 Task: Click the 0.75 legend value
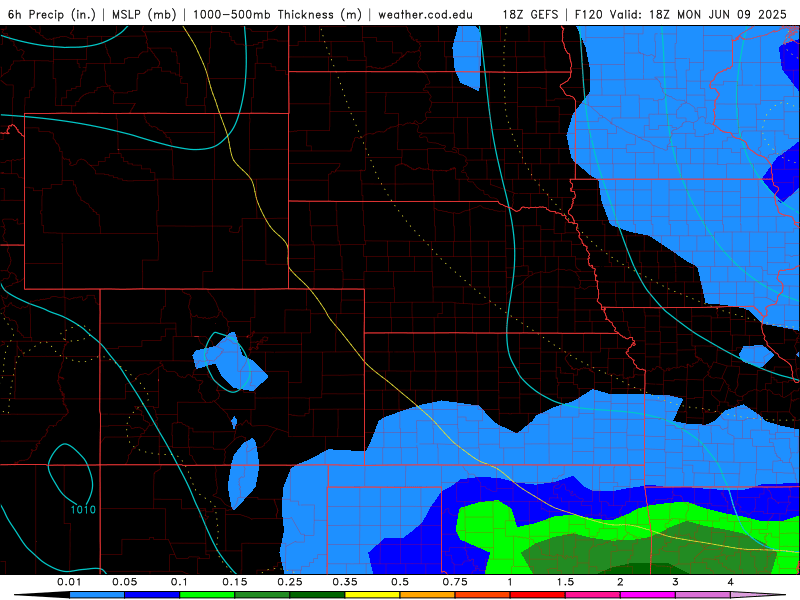point(455,582)
